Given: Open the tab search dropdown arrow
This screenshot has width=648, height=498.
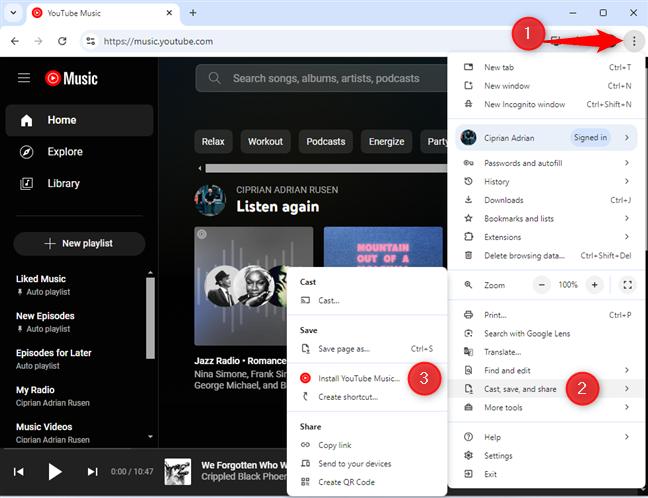Looking at the screenshot, I should tap(13, 12).
